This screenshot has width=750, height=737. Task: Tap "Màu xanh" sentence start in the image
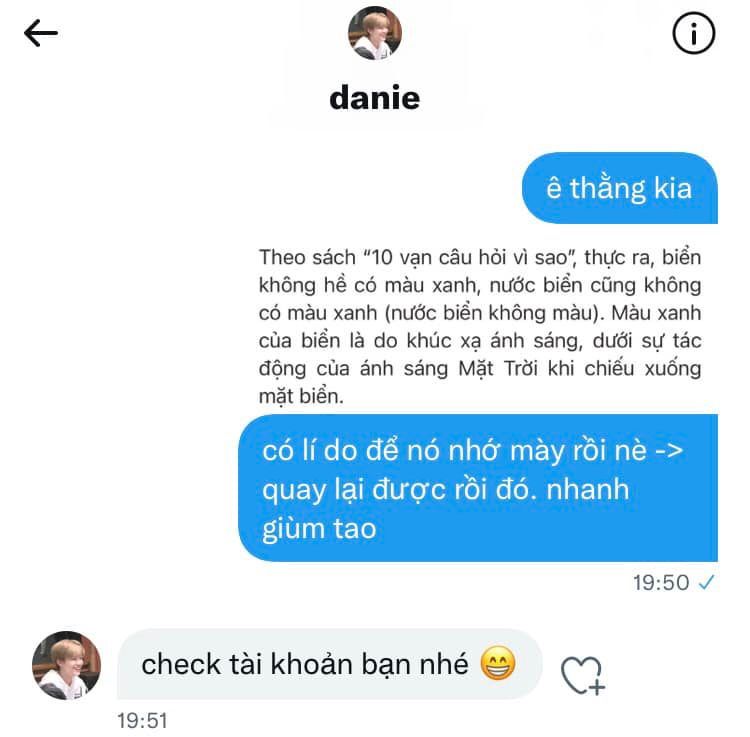pyautogui.click(x=656, y=313)
